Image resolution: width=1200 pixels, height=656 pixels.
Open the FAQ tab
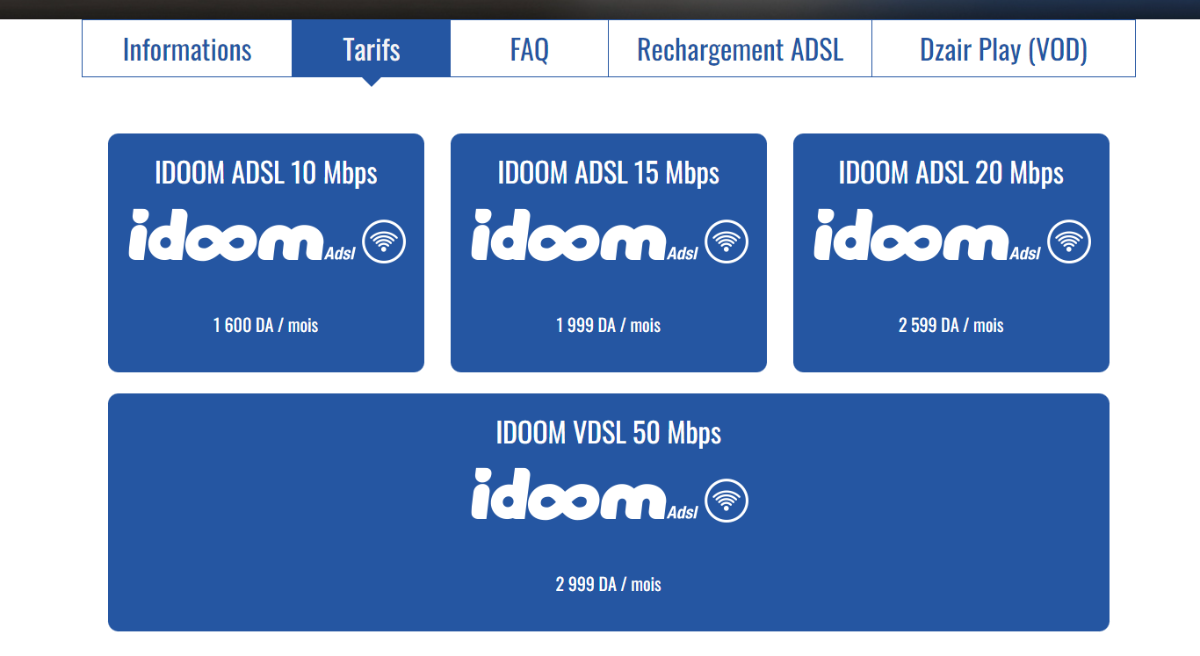tap(529, 49)
